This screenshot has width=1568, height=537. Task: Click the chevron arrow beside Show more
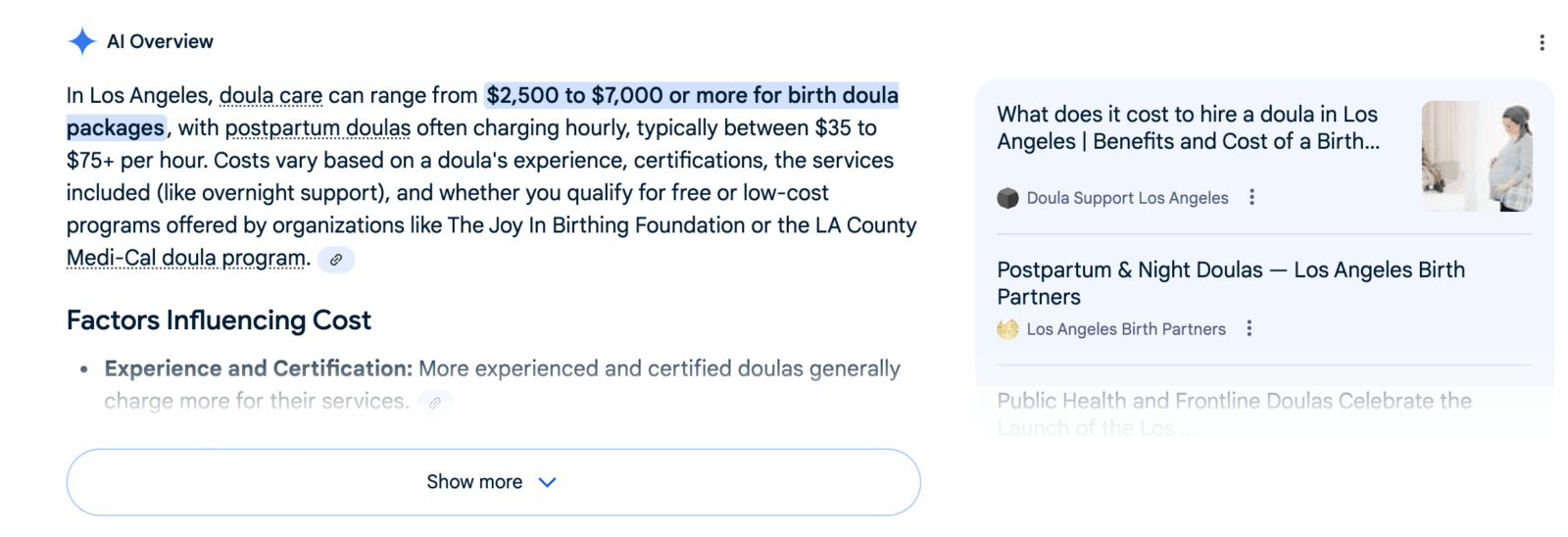548,482
